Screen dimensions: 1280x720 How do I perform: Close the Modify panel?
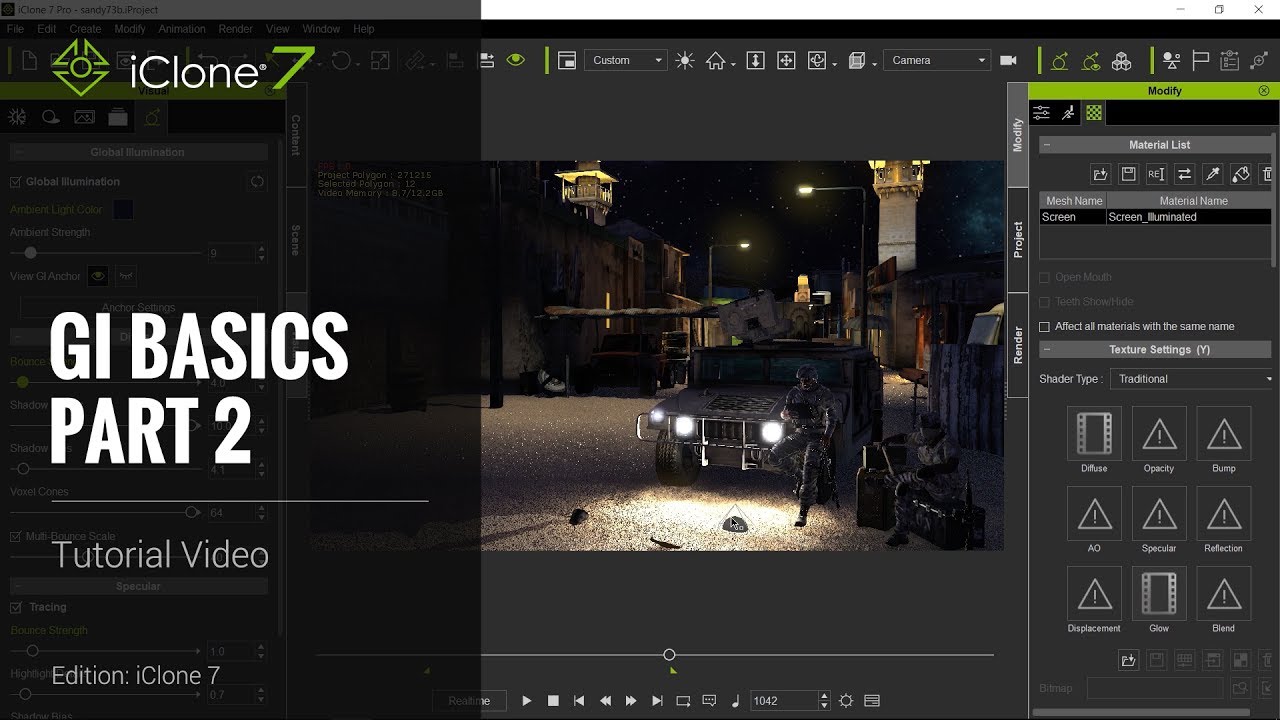[1264, 90]
